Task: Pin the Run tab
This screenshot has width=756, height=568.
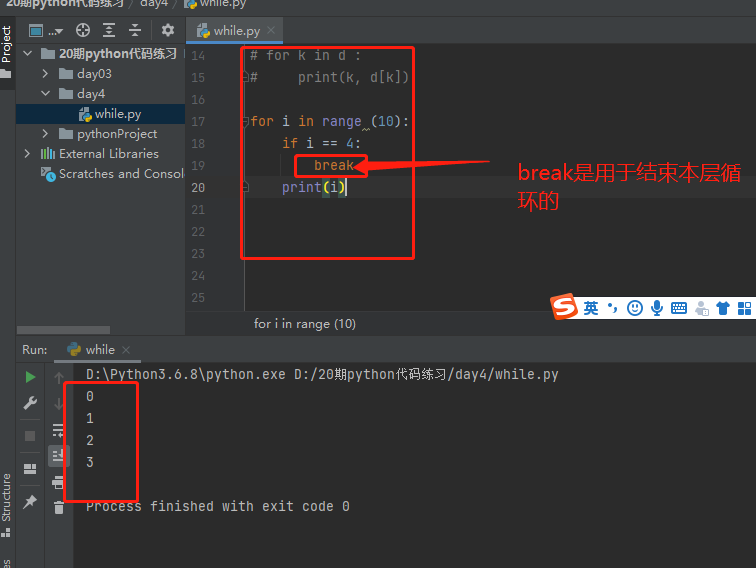Action: (x=30, y=501)
